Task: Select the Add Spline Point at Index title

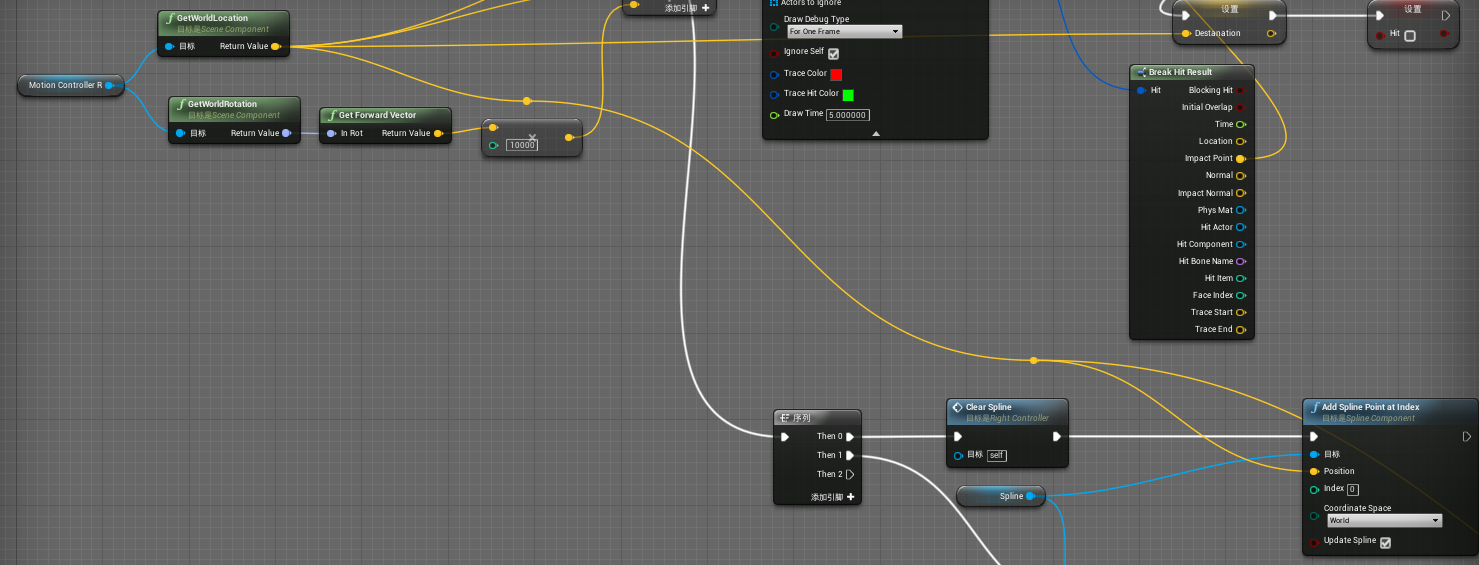Action: [1370, 407]
